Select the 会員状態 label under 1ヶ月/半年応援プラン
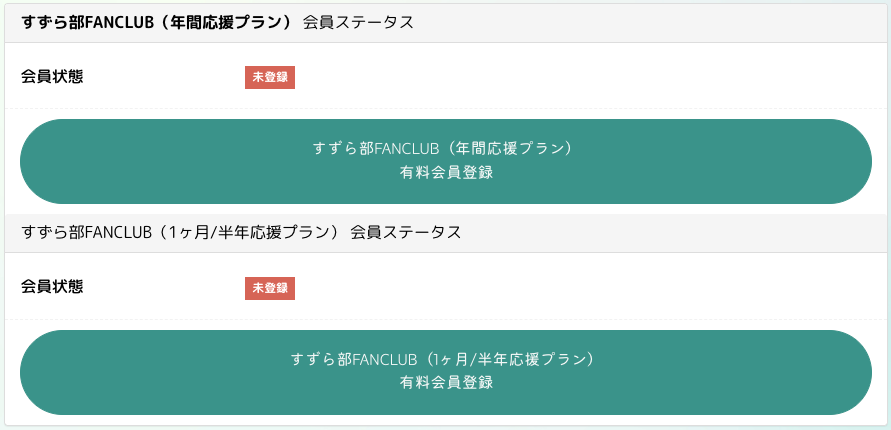Viewport: 891px width, 430px height. 52,287
